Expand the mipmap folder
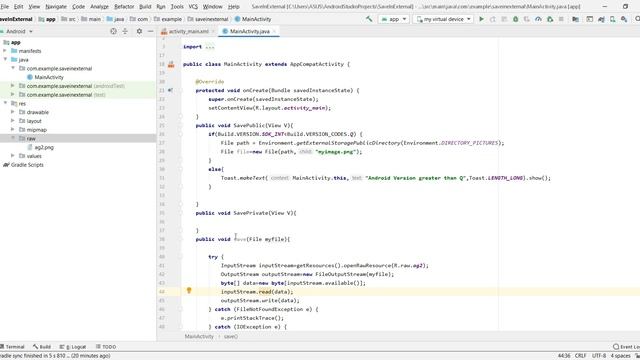Image resolution: width=640 pixels, height=360 pixels. (13, 129)
